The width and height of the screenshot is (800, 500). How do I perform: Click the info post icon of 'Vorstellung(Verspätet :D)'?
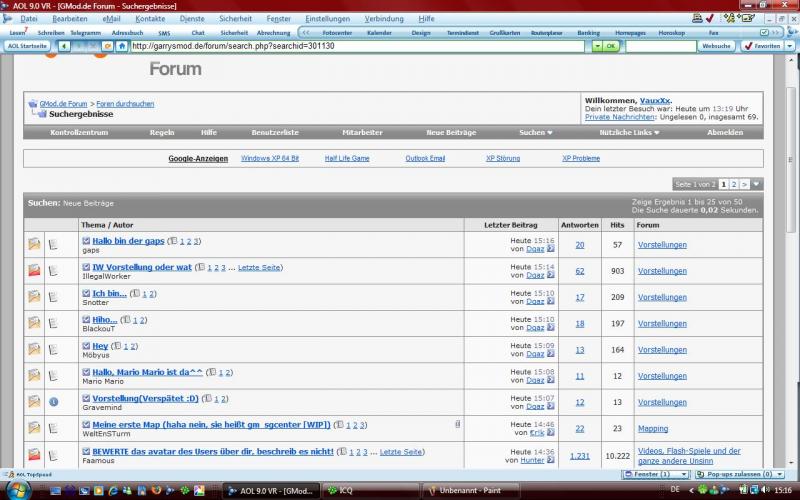coord(53,401)
